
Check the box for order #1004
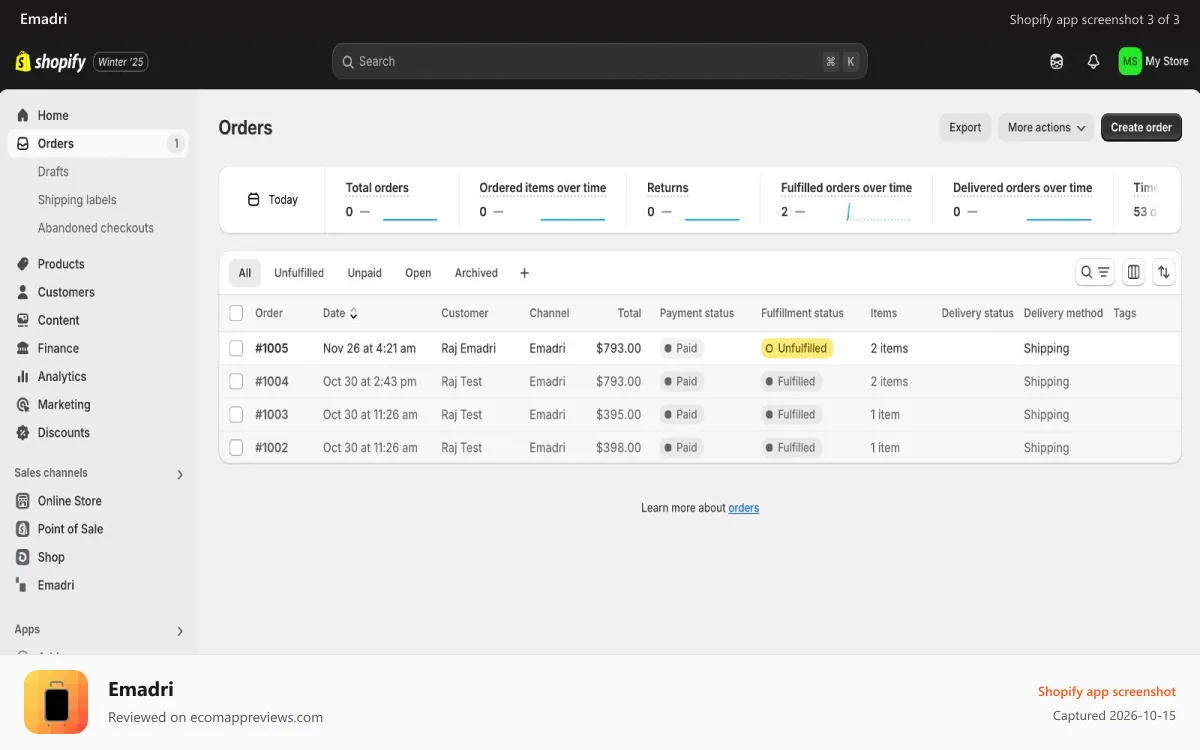click(236, 381)
